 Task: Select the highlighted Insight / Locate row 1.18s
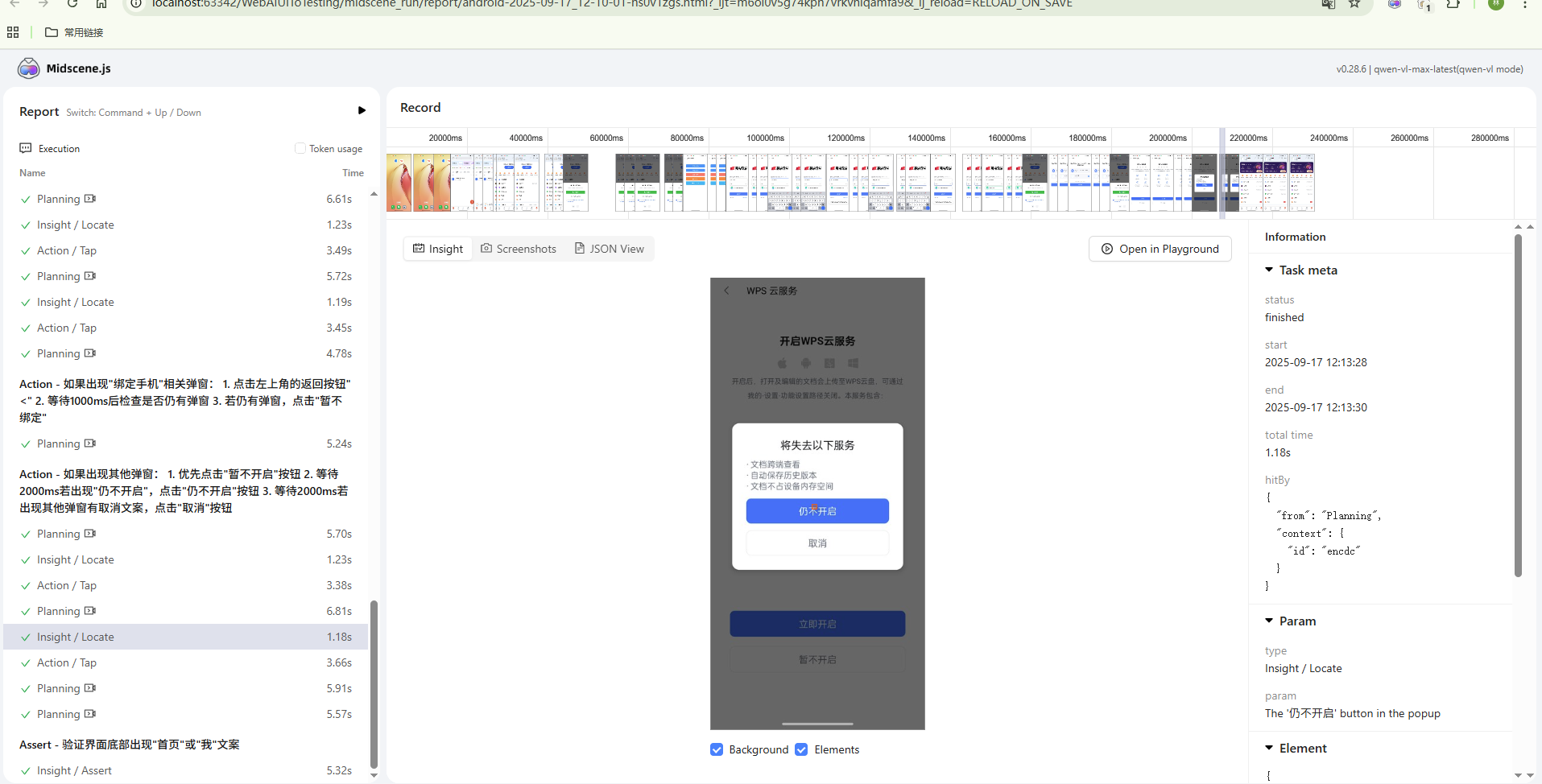pos(186,637)
